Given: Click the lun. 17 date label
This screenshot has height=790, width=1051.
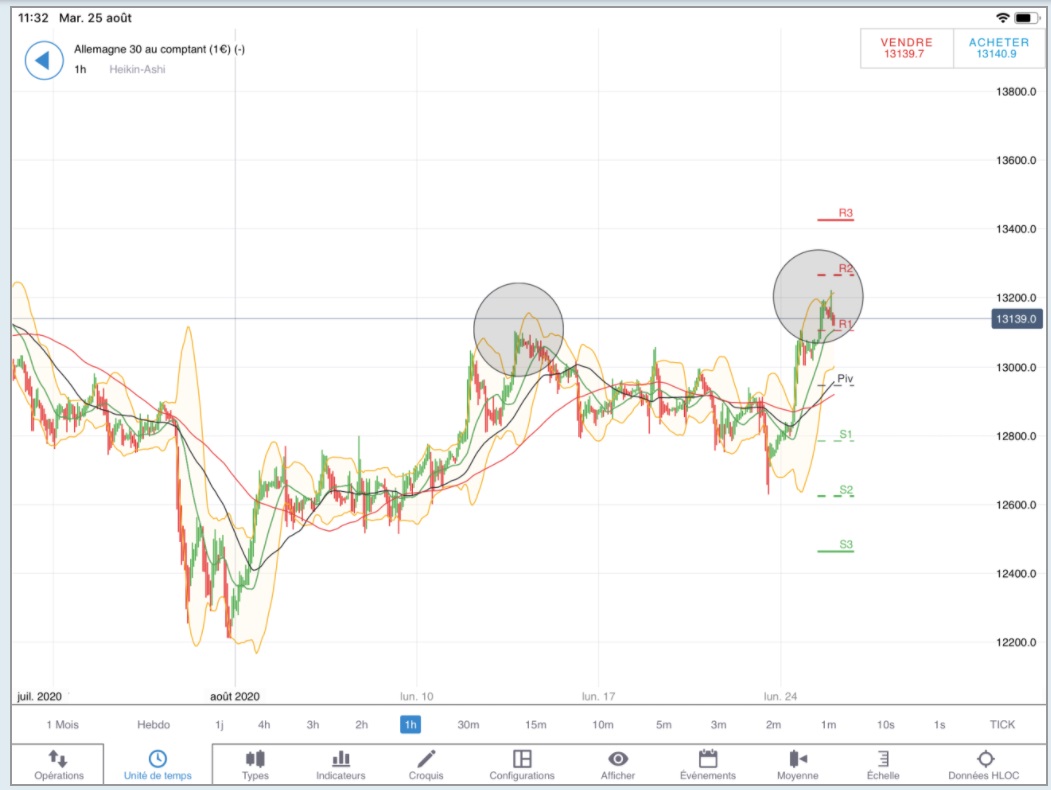Looking at the screenshot, I should (598, 696).
